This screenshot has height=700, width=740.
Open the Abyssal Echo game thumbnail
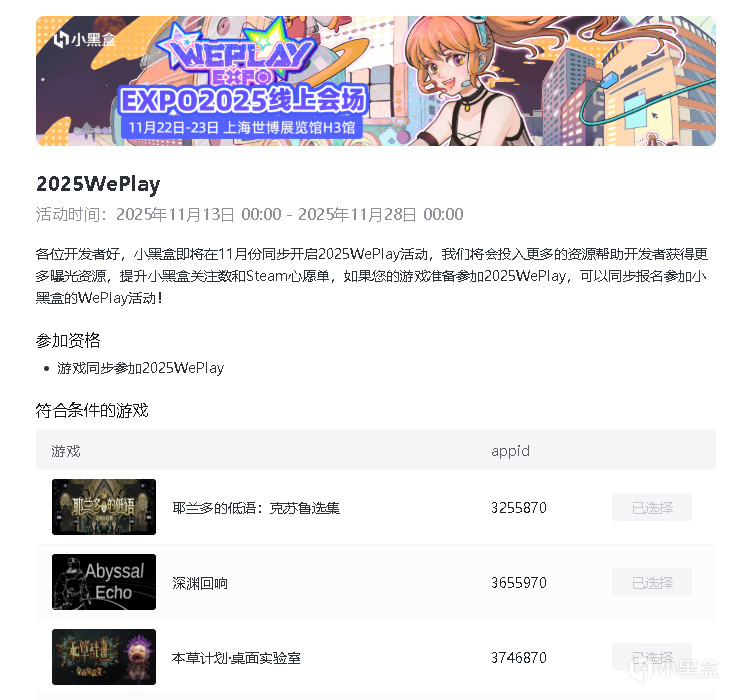104,582
